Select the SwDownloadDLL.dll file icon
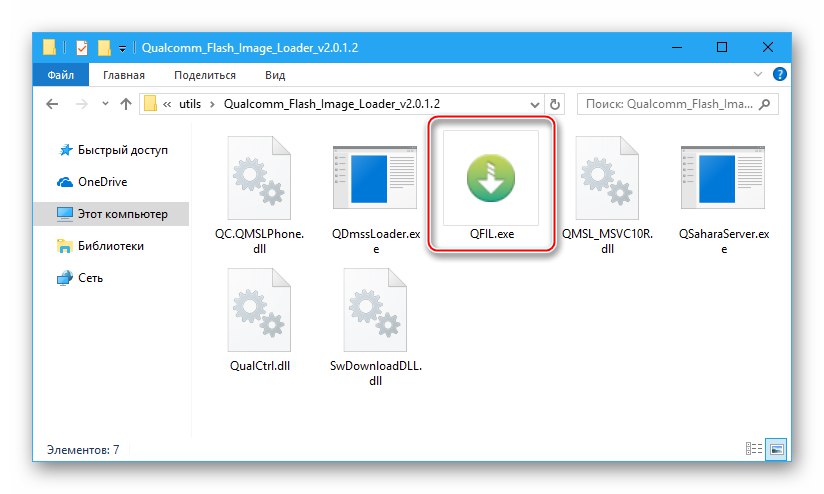Viewport: 824px width, 494px height. click(375, 310)
